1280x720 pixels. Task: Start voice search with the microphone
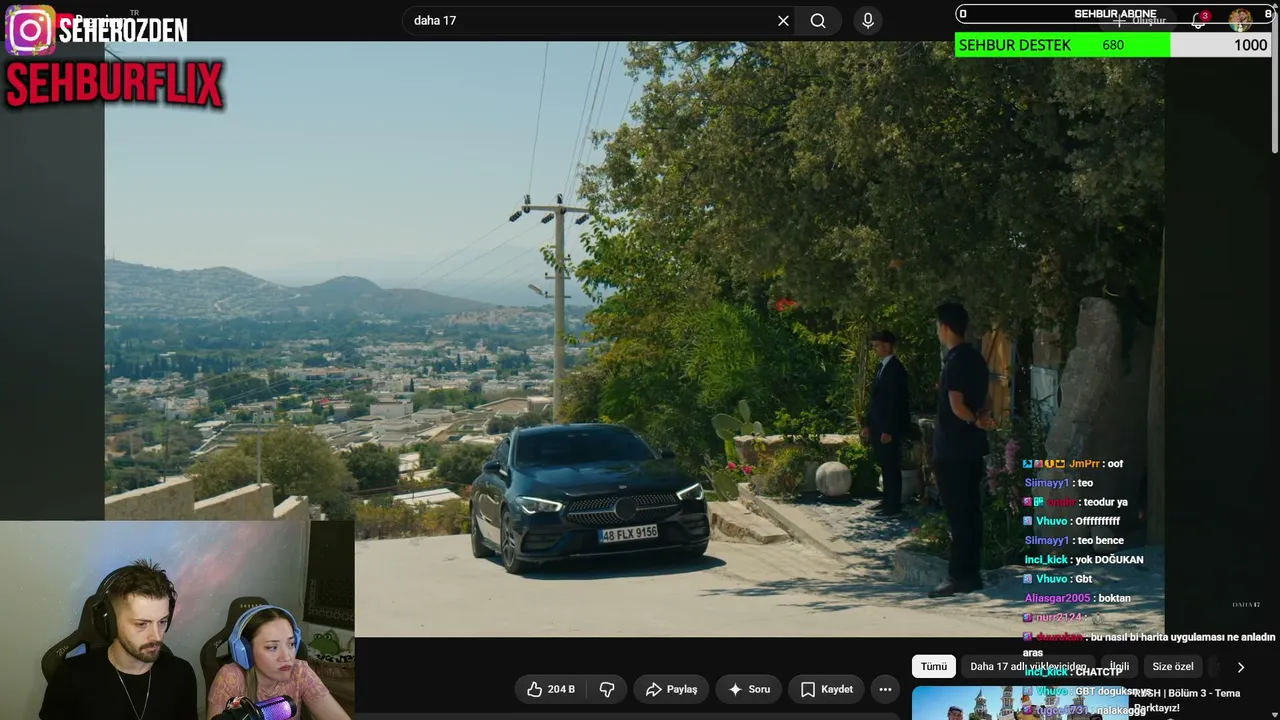pos(868,21)
